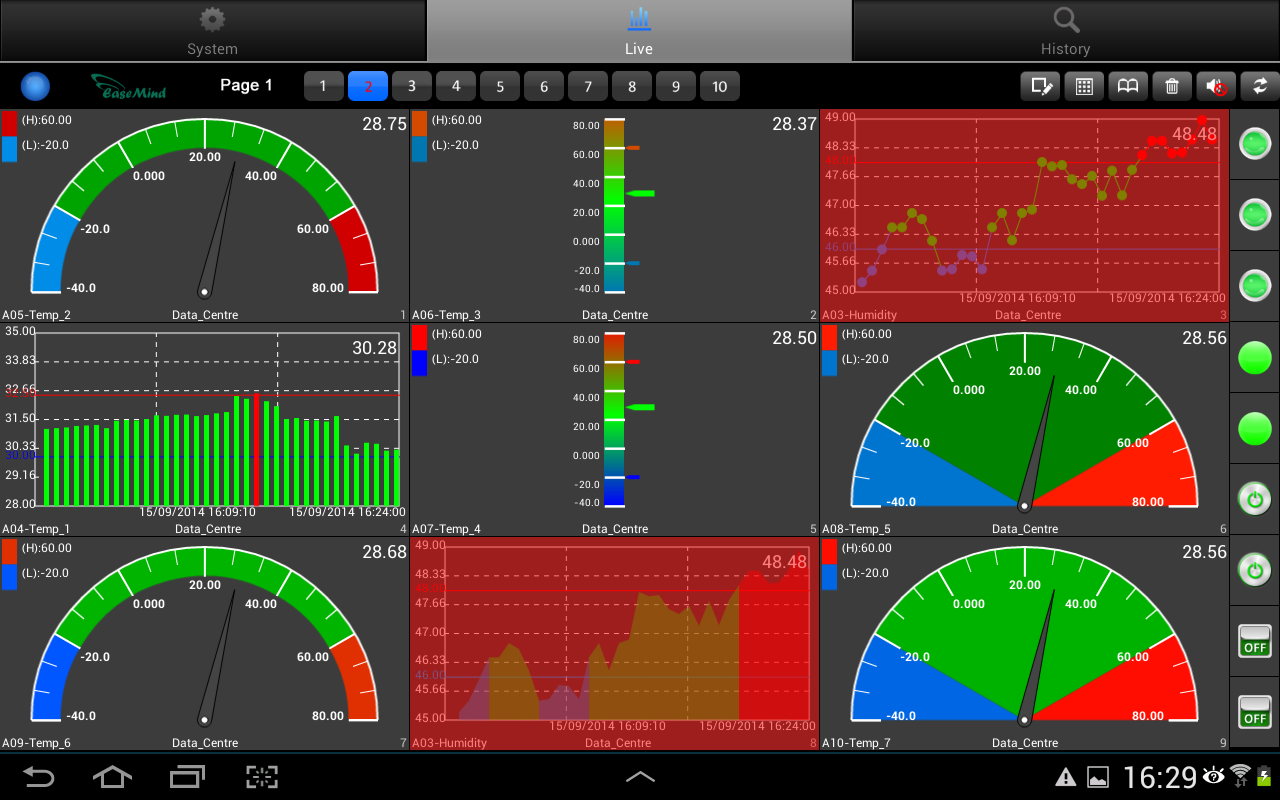Click the trash delete icon
The height and width of the screenshot is (800, 1280).
1172,86
